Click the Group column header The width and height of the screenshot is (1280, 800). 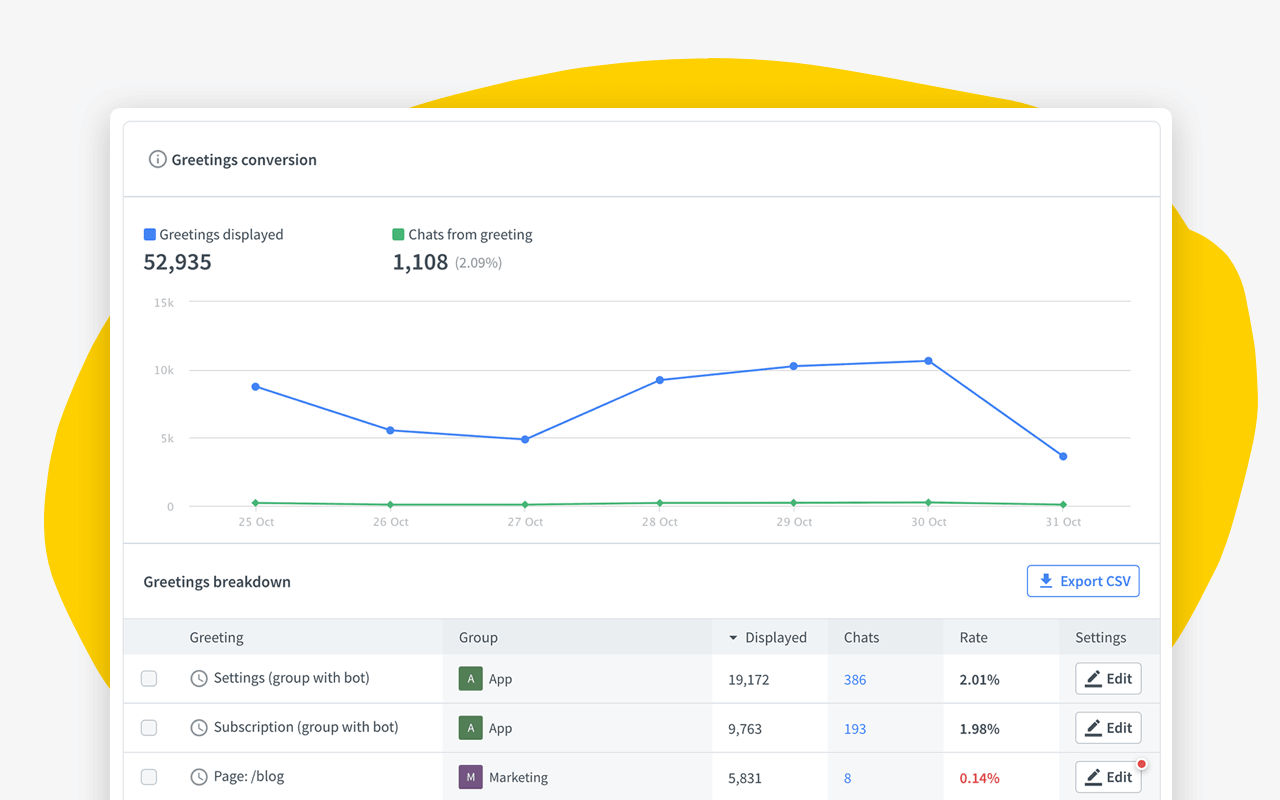(478, 637)
